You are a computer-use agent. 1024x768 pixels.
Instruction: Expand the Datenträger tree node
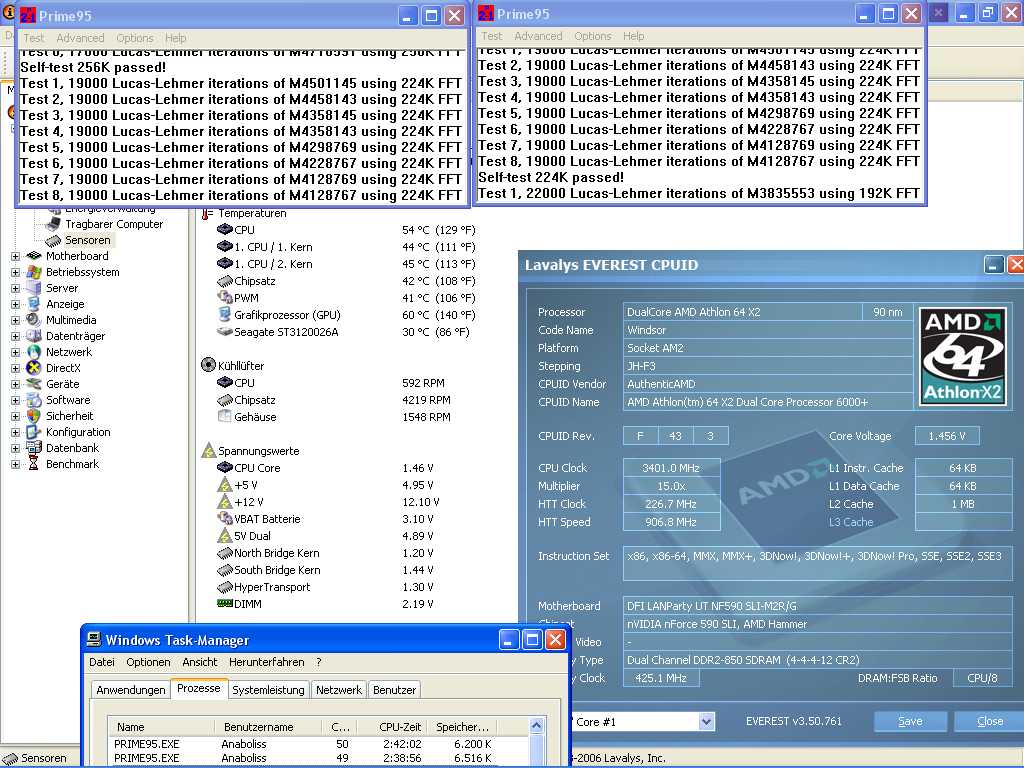coord(15,336)
